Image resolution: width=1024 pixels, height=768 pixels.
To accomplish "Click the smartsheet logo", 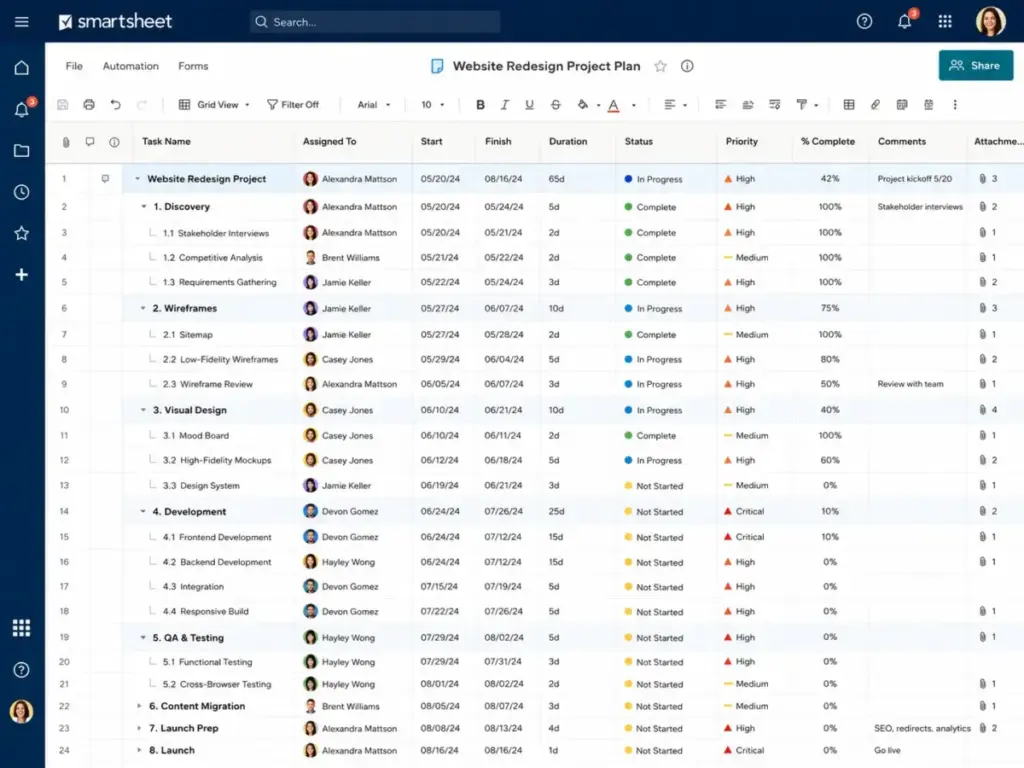I will 115,22.
